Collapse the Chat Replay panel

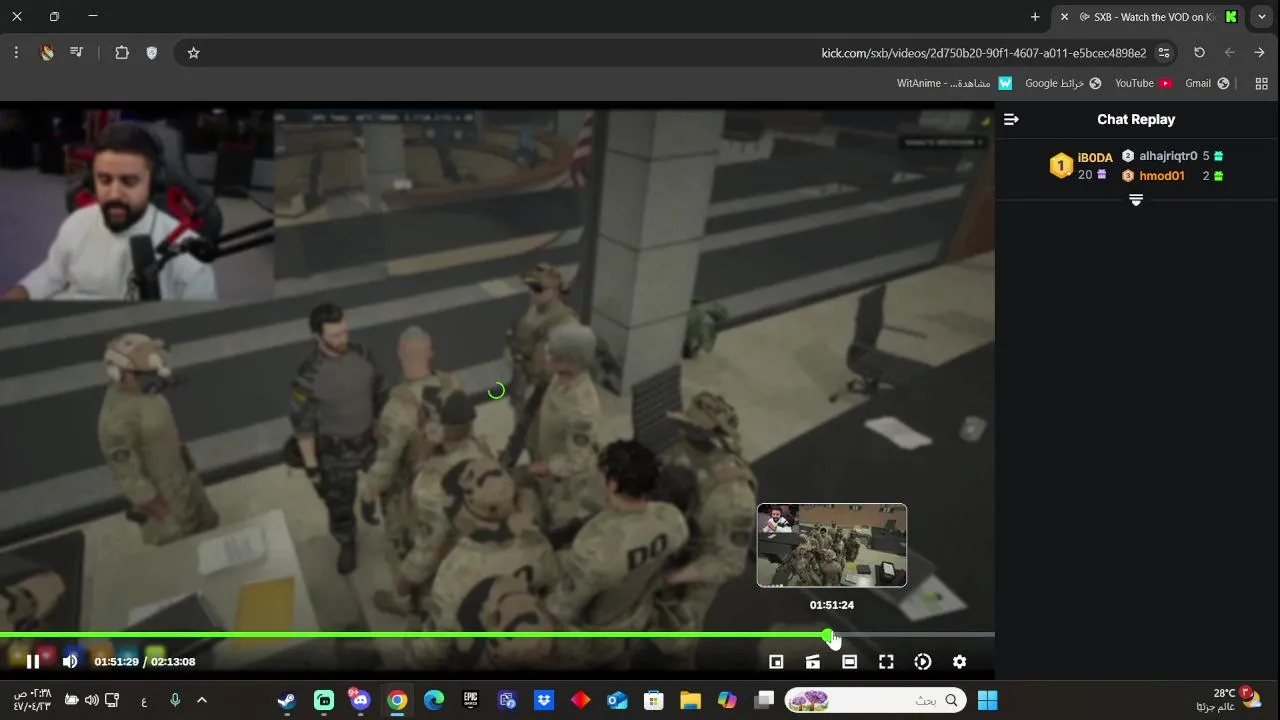[x=1011, y=119]
